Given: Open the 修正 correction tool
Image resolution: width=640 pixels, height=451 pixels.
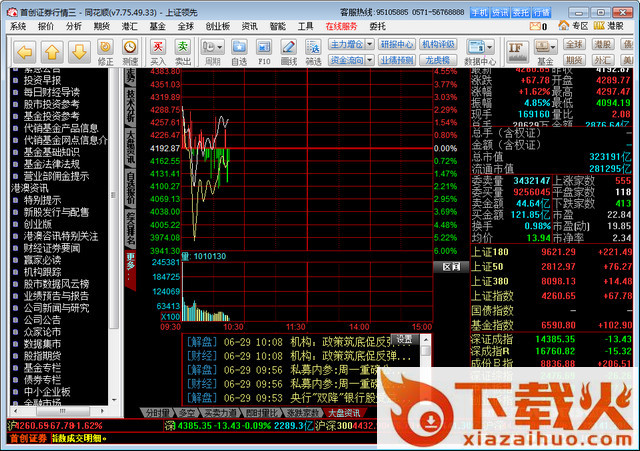Looking at the screenshot, I should click(x=105, y=52).
